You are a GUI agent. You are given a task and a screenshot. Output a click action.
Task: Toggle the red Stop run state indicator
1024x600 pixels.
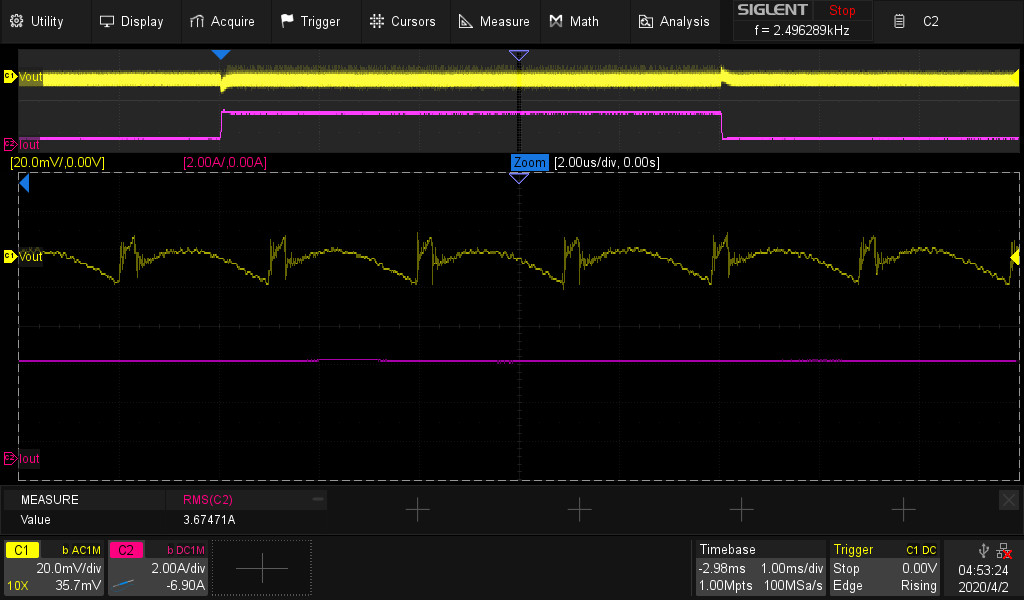pyautogui.click(x=842, y=11)
